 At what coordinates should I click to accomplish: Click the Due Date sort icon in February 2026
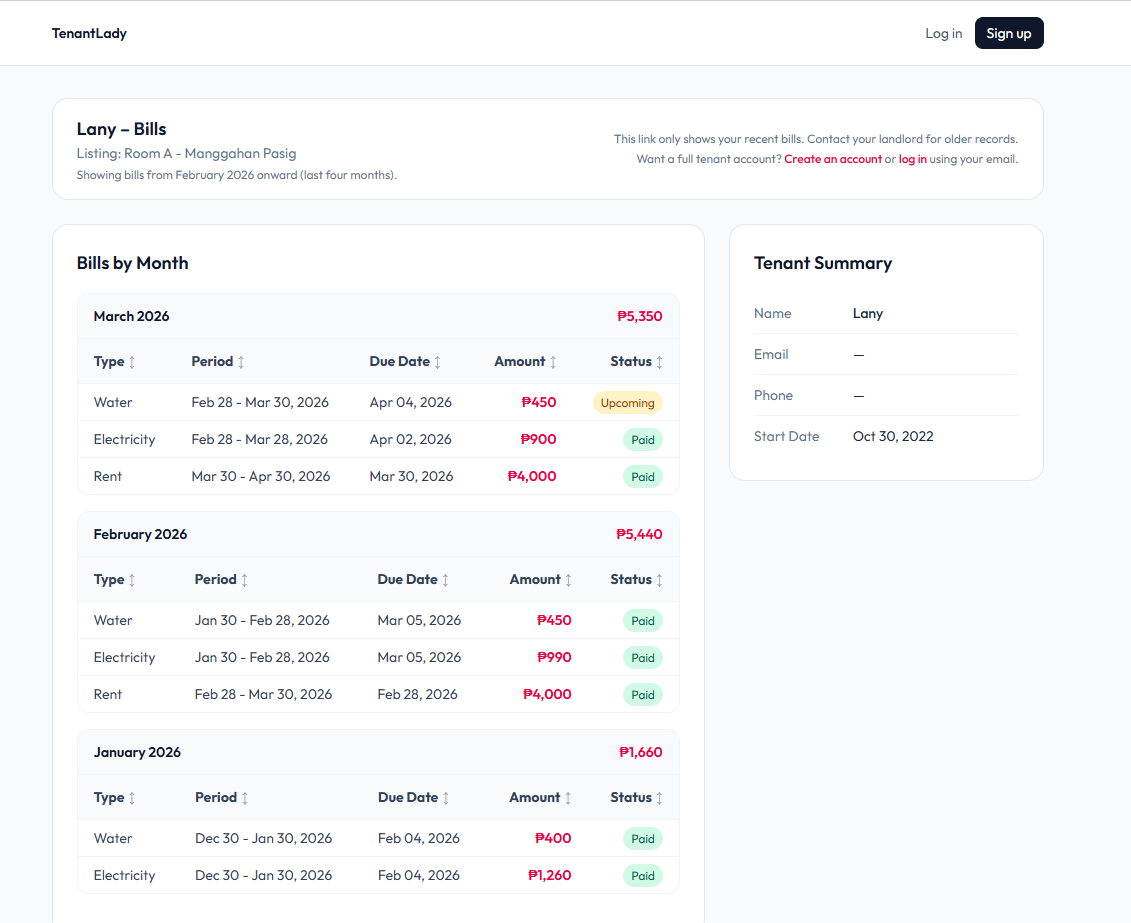[445, 580]
